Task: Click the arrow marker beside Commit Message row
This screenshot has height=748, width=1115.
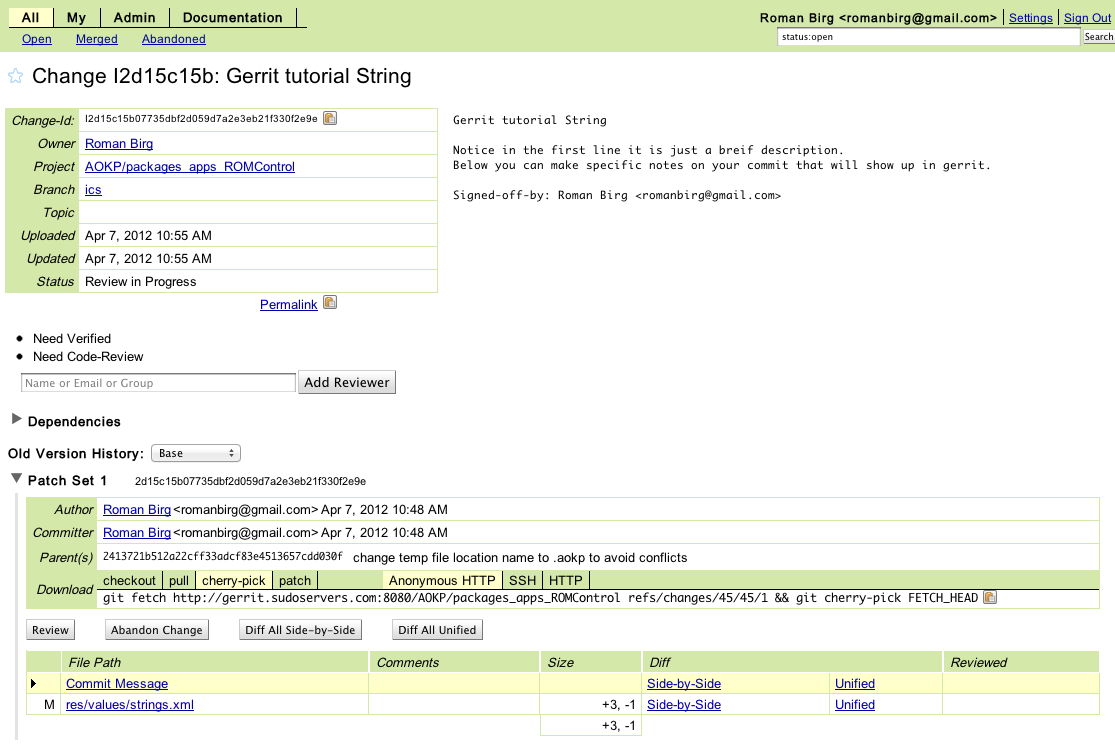Action: tap(34, 684)
